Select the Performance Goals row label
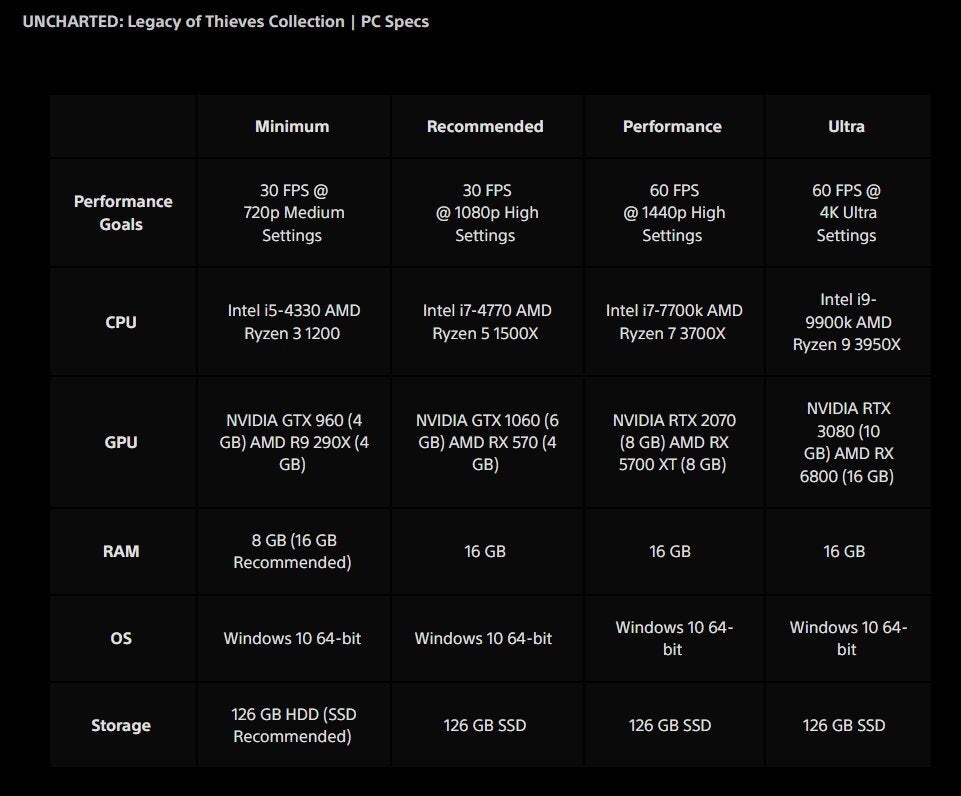 [123, 213]
